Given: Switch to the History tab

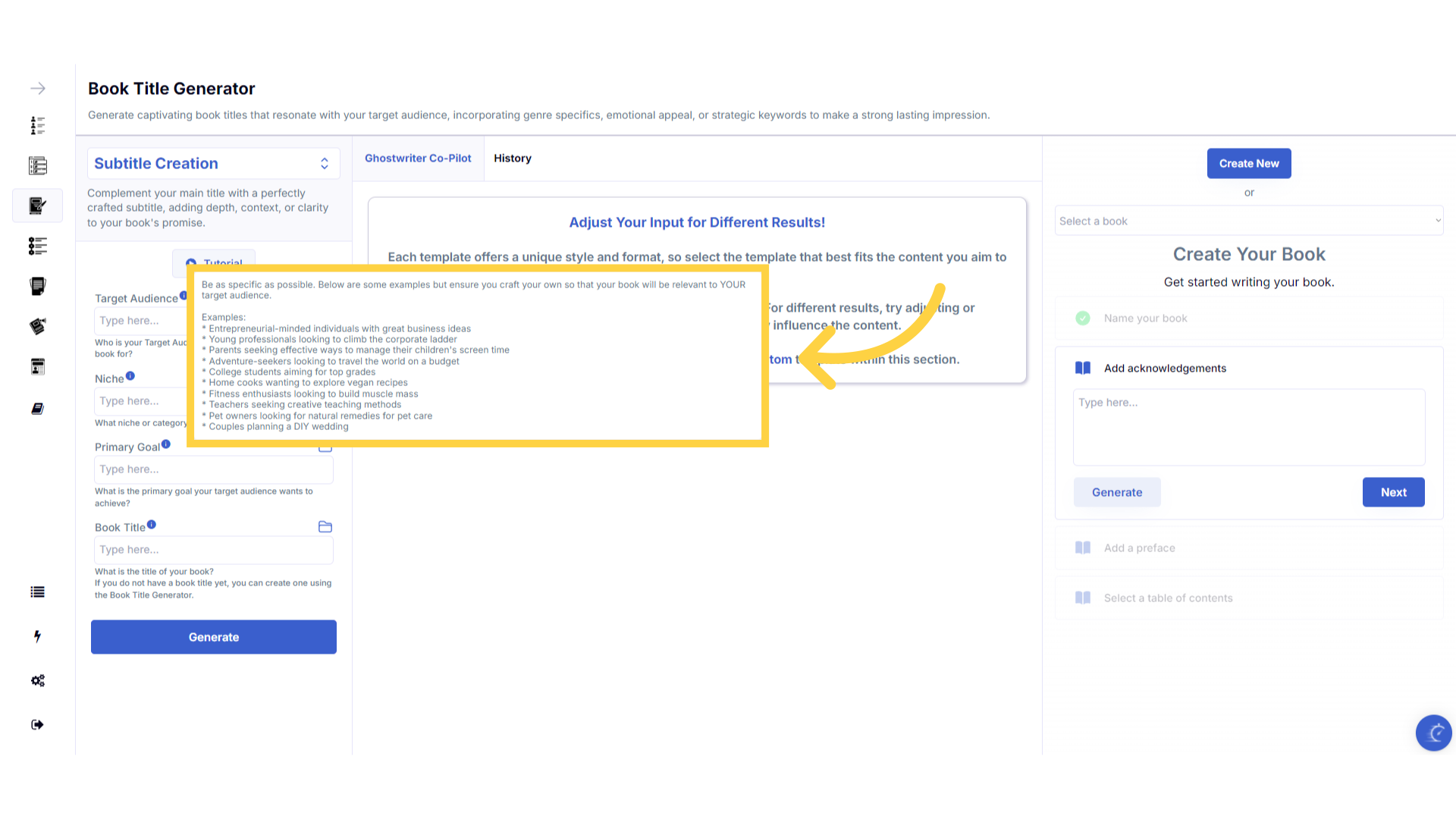Looking at the screenshot, I should 513,158.
